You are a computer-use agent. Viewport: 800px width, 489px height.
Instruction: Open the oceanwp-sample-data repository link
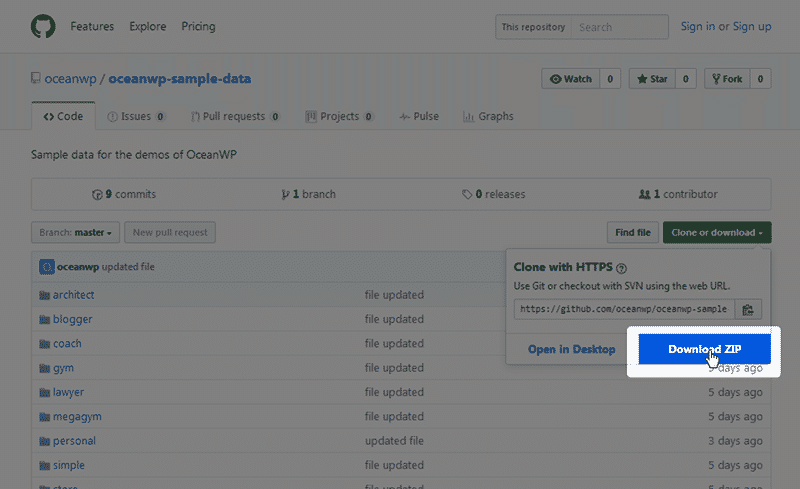[x=180, y=79]
